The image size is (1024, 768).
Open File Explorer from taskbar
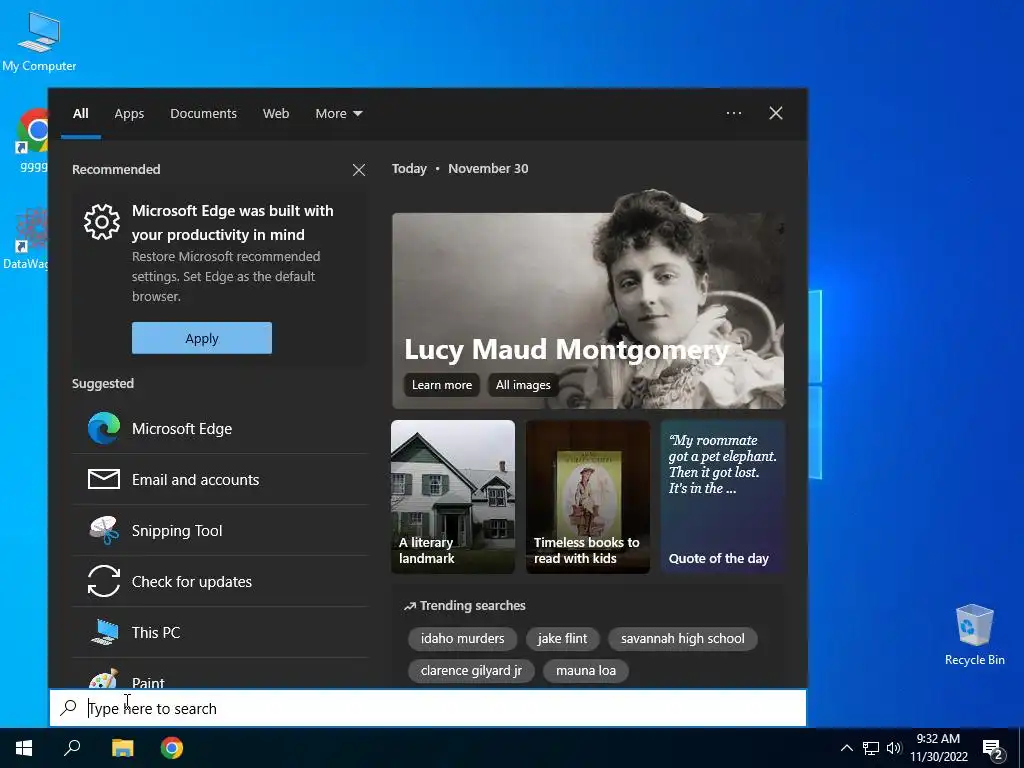tap(122, 748)
